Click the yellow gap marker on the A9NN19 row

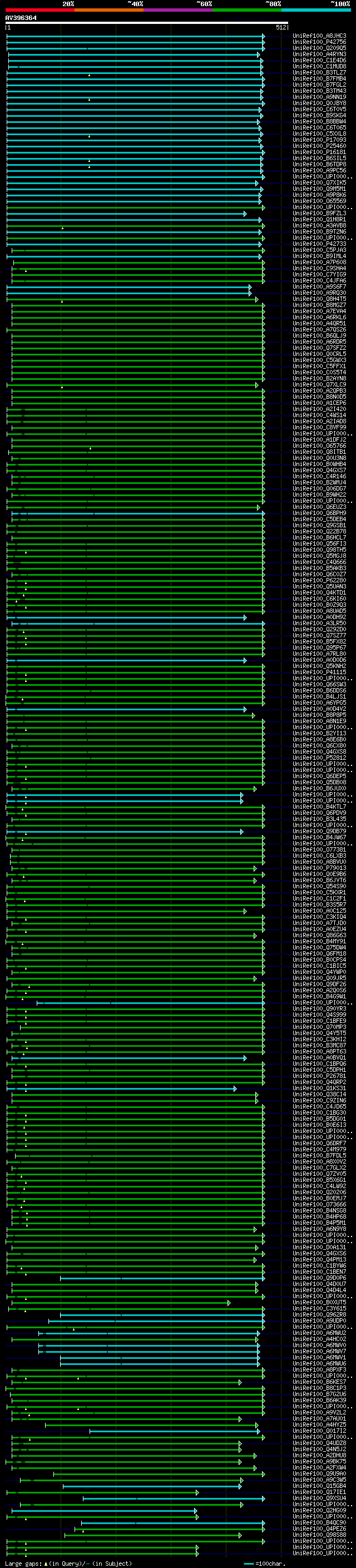point(90,99)
